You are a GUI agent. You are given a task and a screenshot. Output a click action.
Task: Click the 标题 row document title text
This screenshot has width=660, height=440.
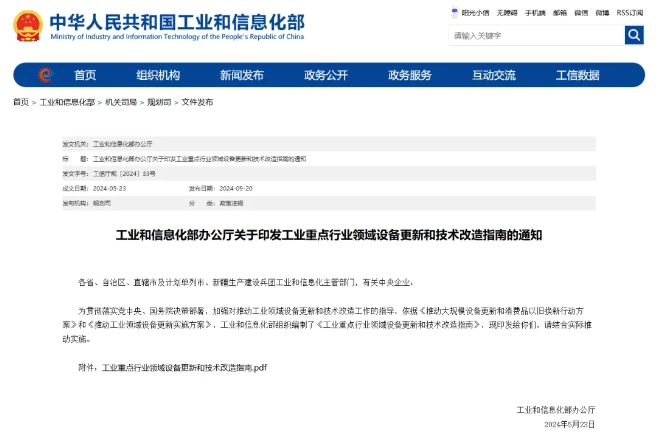(200, 159)
